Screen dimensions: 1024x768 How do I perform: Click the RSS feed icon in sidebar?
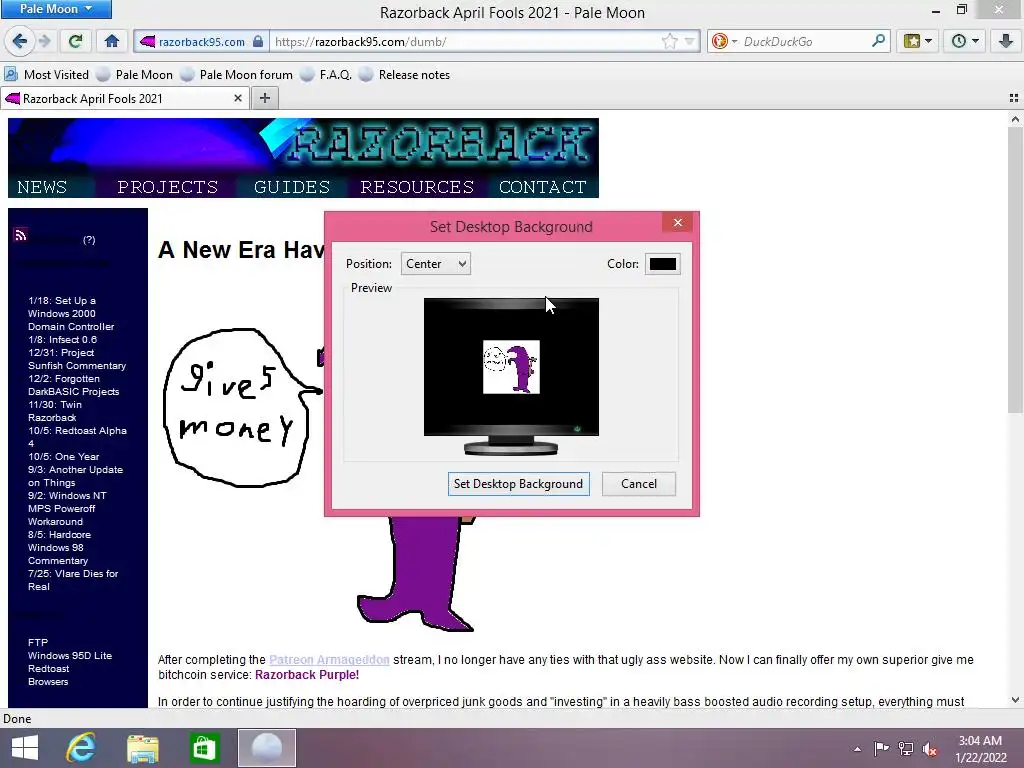point(20,235)
